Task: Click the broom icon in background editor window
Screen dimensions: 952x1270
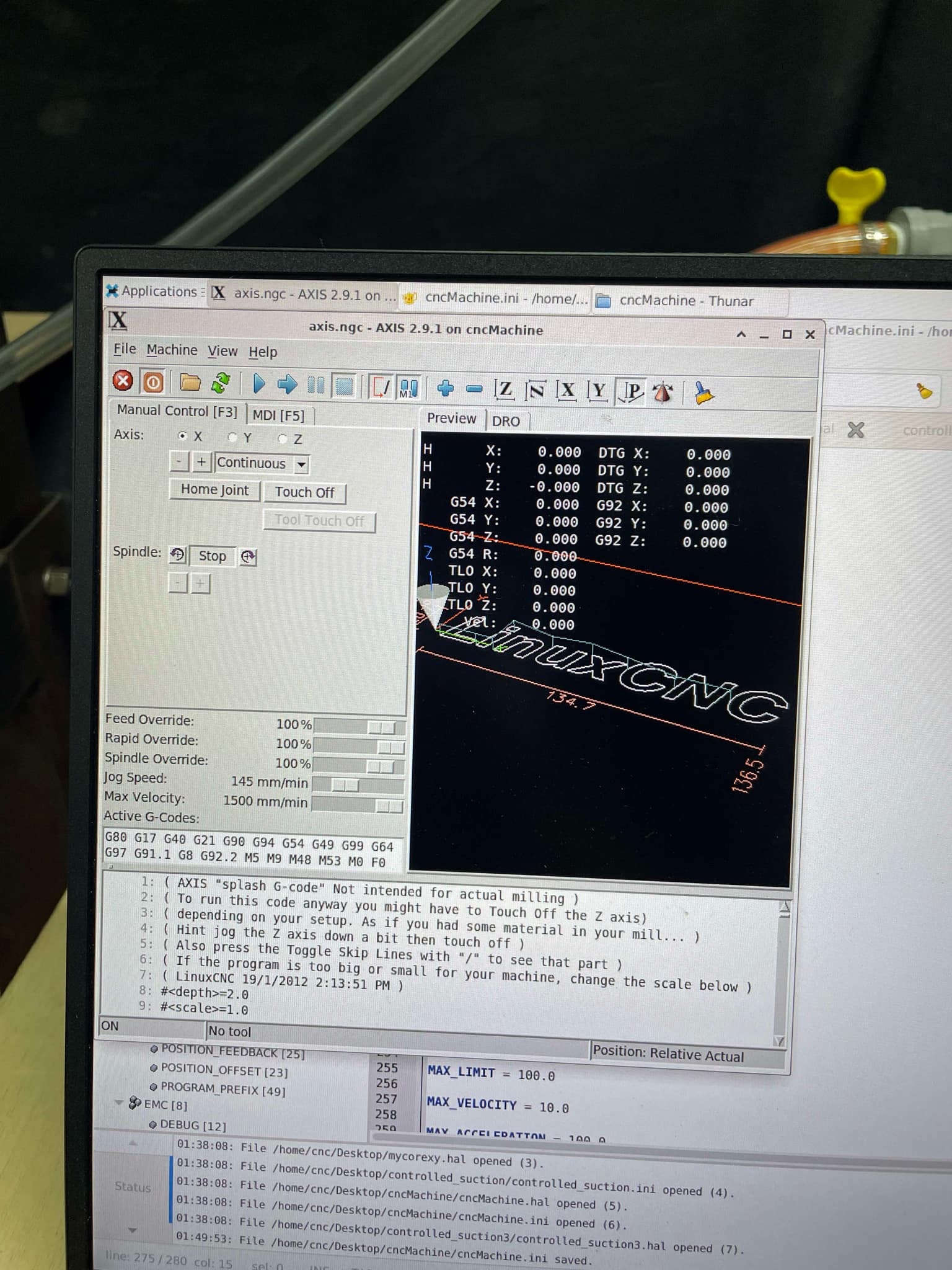Action: pyautogui.click(x=925, y=391)
